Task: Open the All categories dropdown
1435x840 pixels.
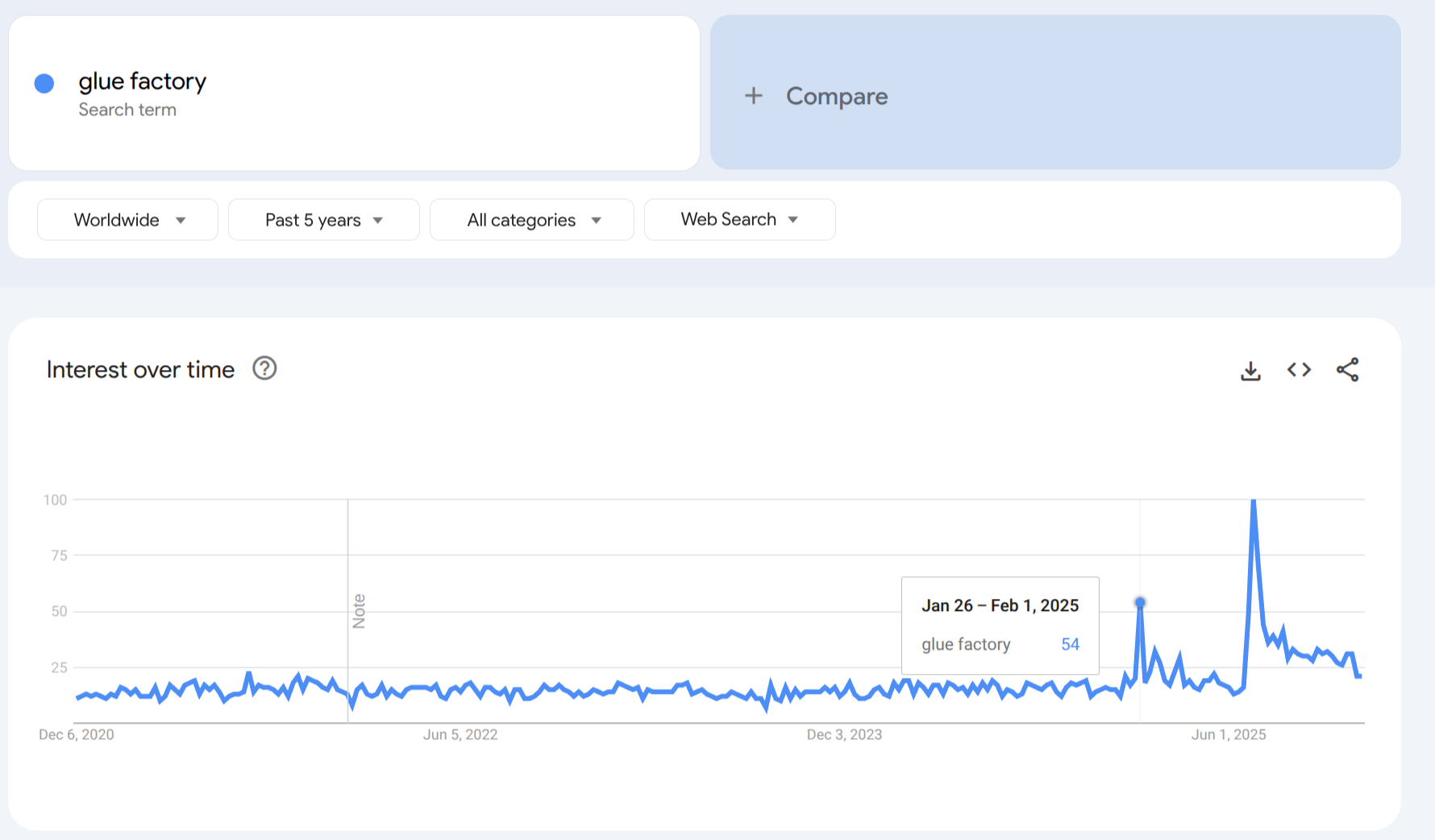Action: click(531, 220)
